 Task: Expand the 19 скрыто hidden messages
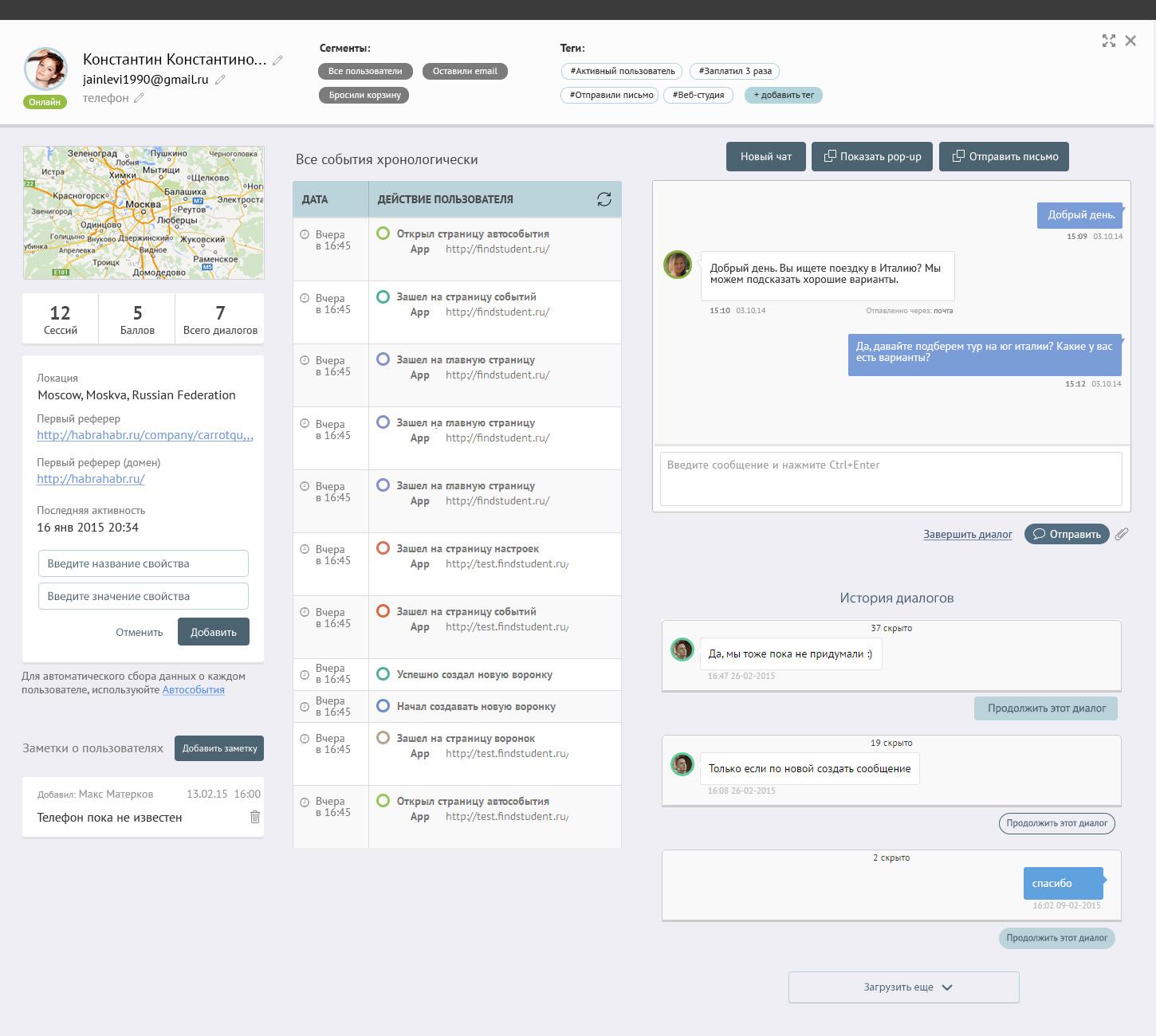tap(891, 743)
